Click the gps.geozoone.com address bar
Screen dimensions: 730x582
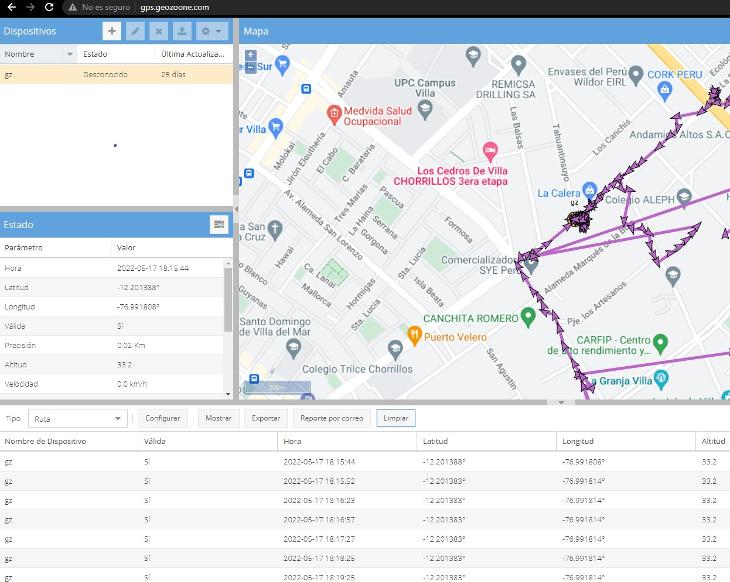(175, 7)
